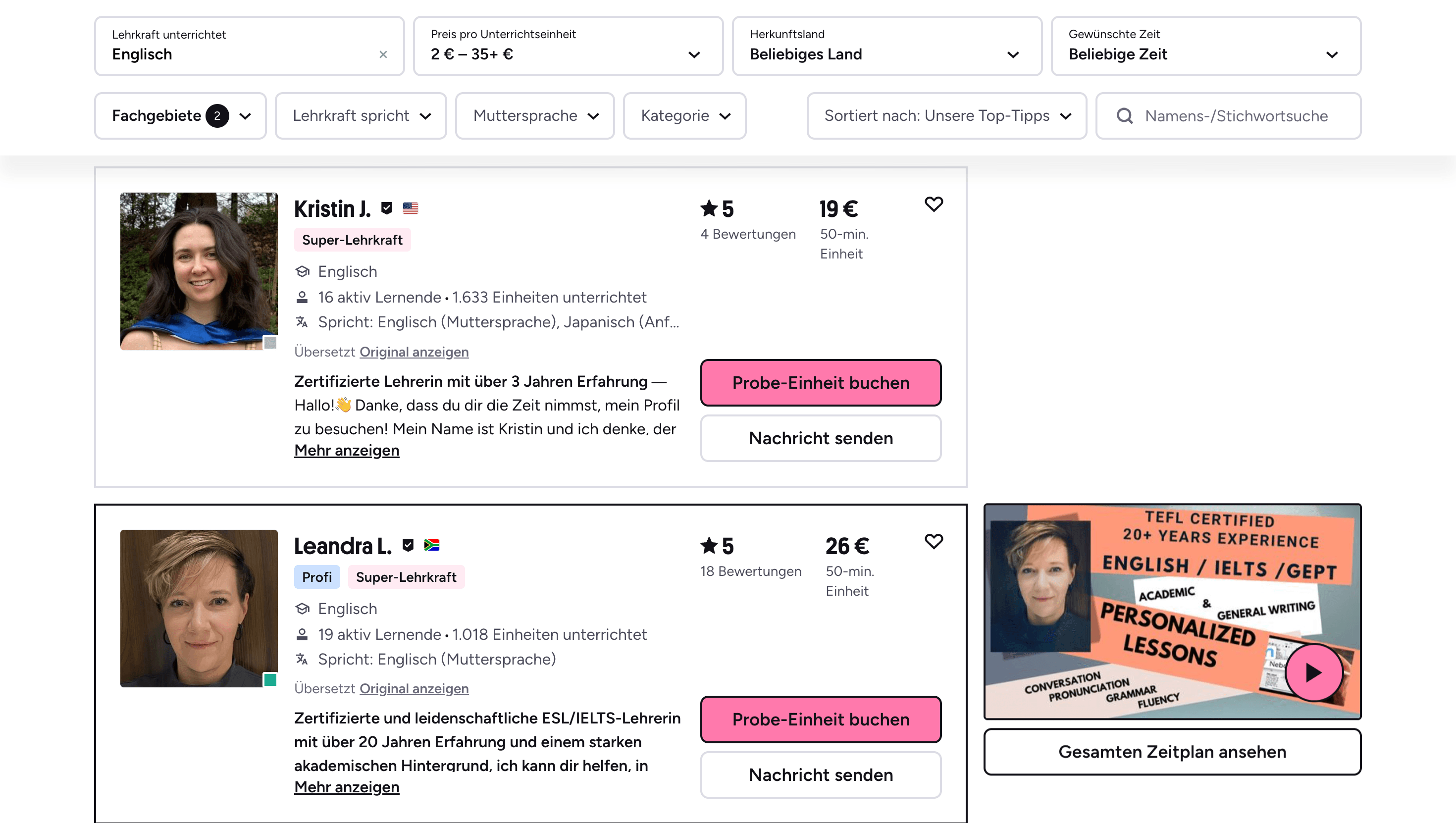Focus the name and keyword search field
1456x823 pixels.
tap(1236, 116)
